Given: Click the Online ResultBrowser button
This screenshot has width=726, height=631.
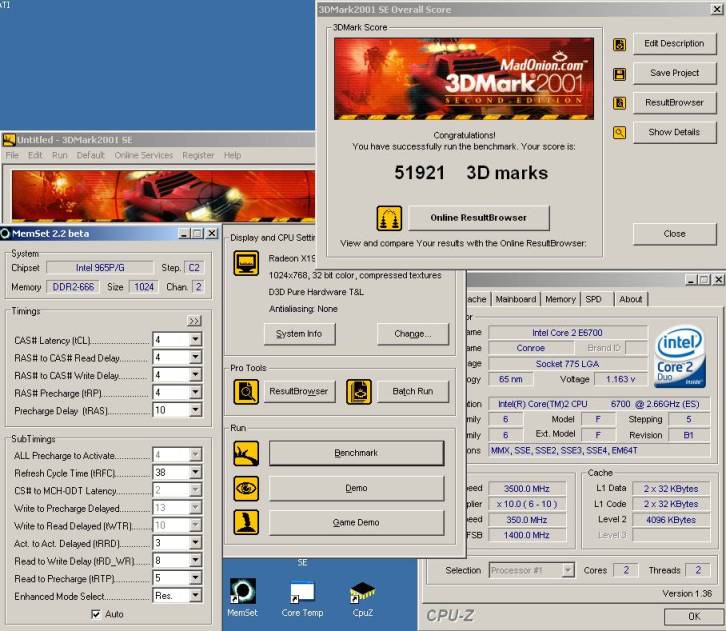Looking at the screenshot, I should (x=479, y=218).
